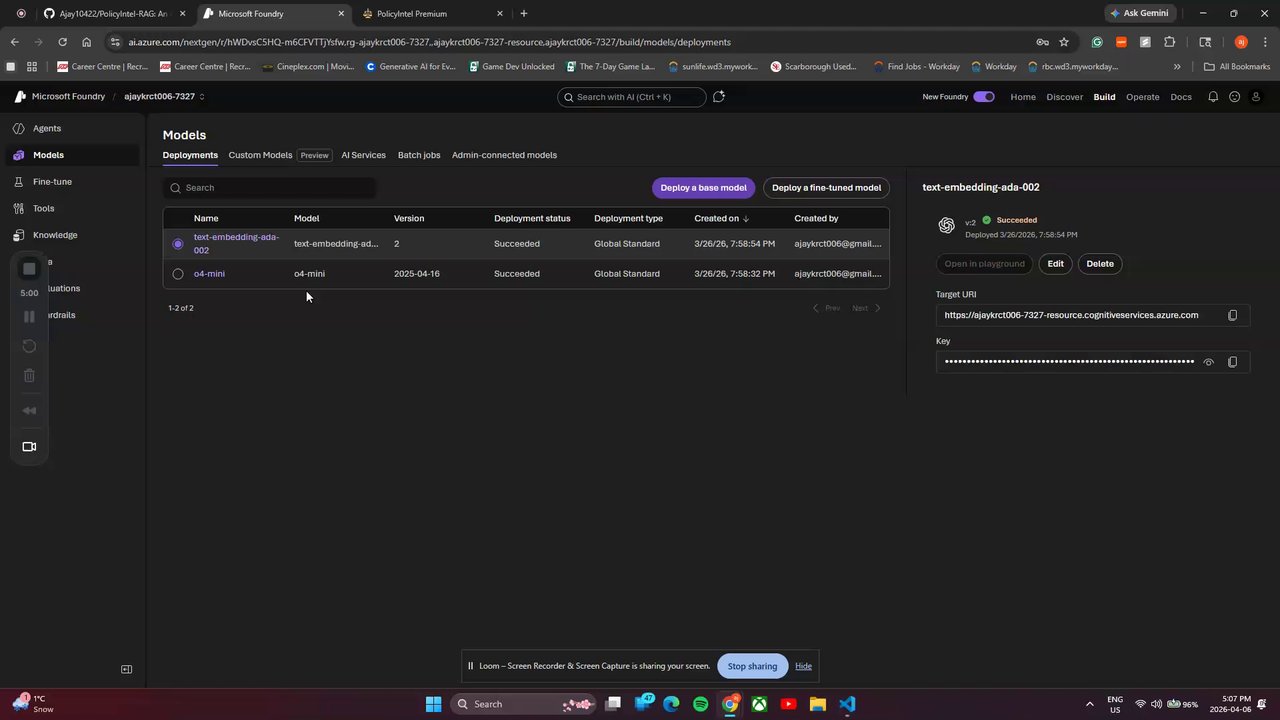This screenshot has height=720, width=1280.
Task: Toggle the Loom camera icon
Action: [29, 447]
